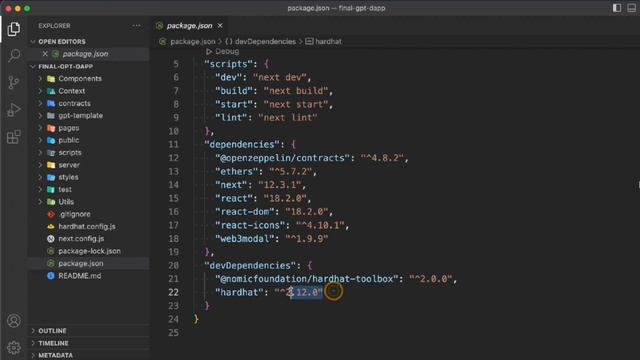Close the package.json editor tab

[x=220, y=26]
